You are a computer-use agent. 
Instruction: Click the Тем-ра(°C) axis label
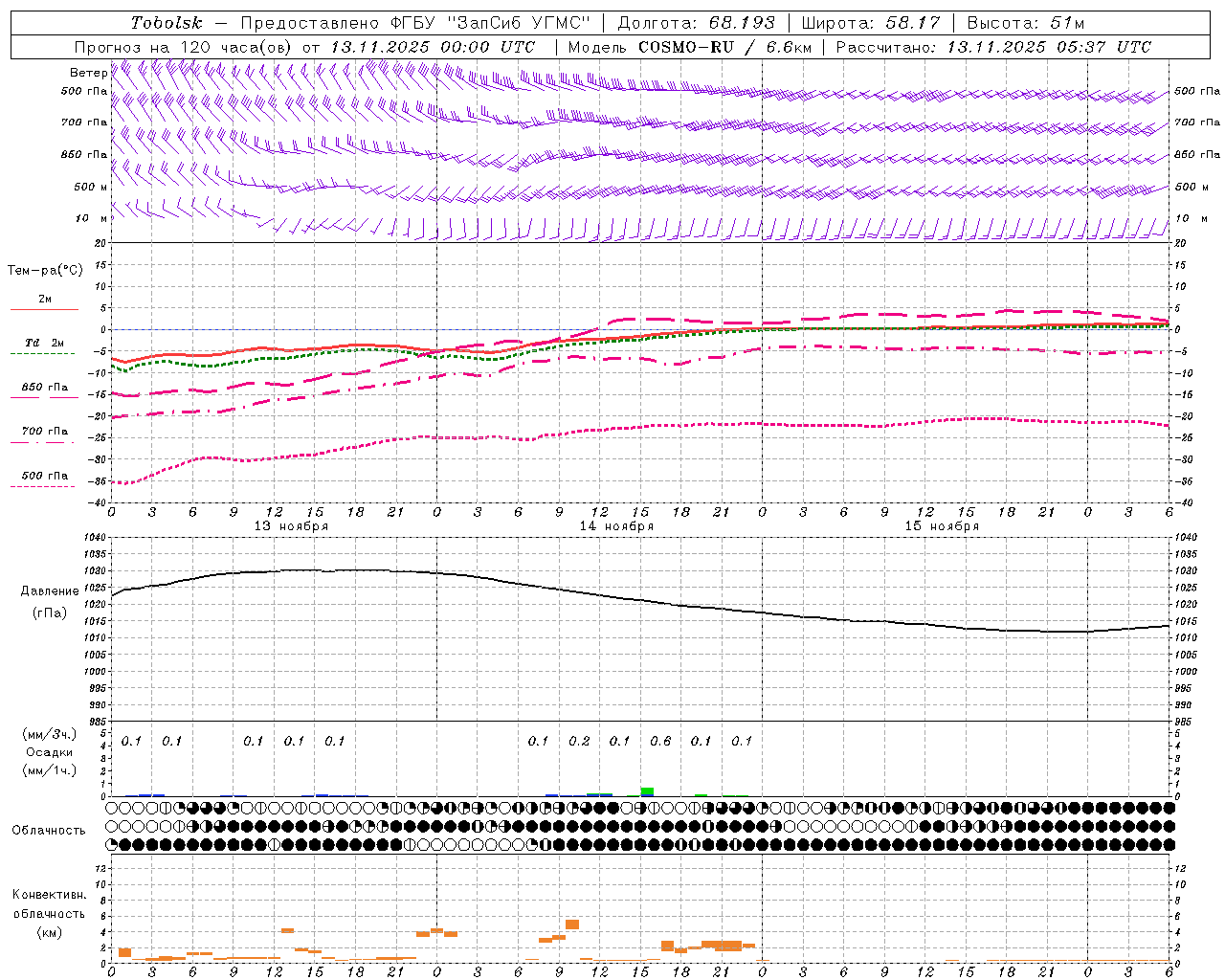45,271
